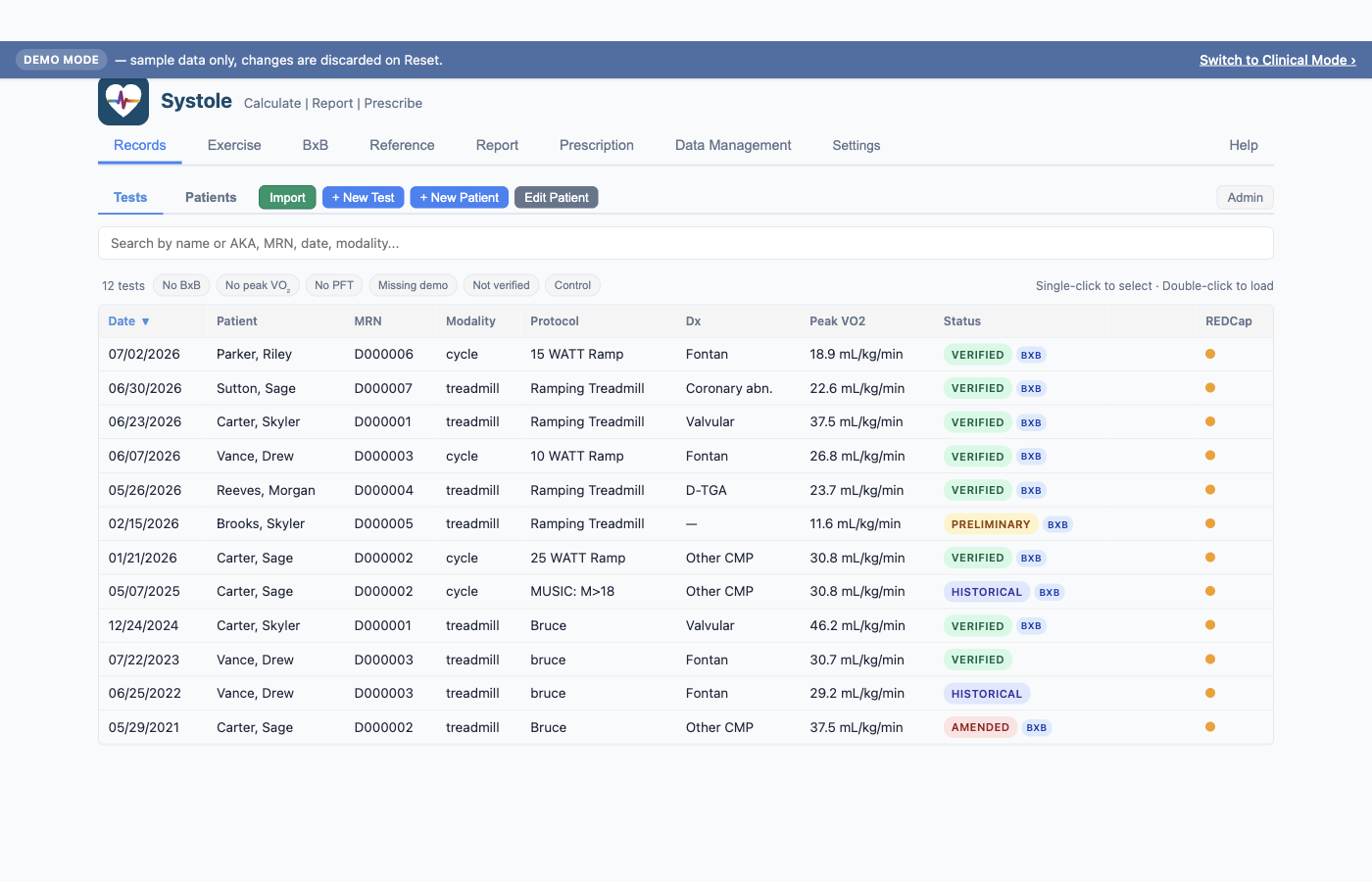Switch to the BxB tab

coord(316,145)
